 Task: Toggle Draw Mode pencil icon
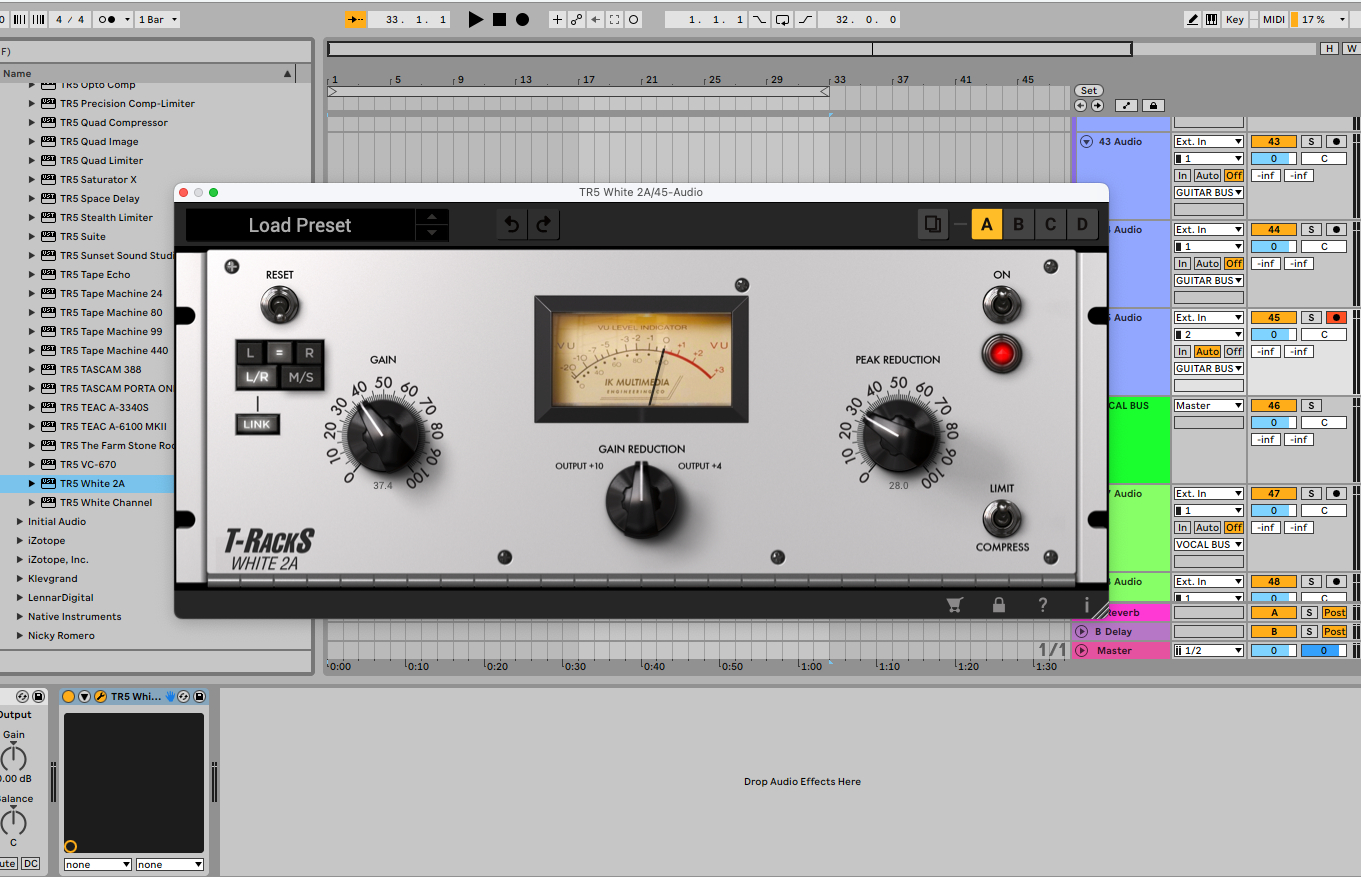(x=1193, y=19)
